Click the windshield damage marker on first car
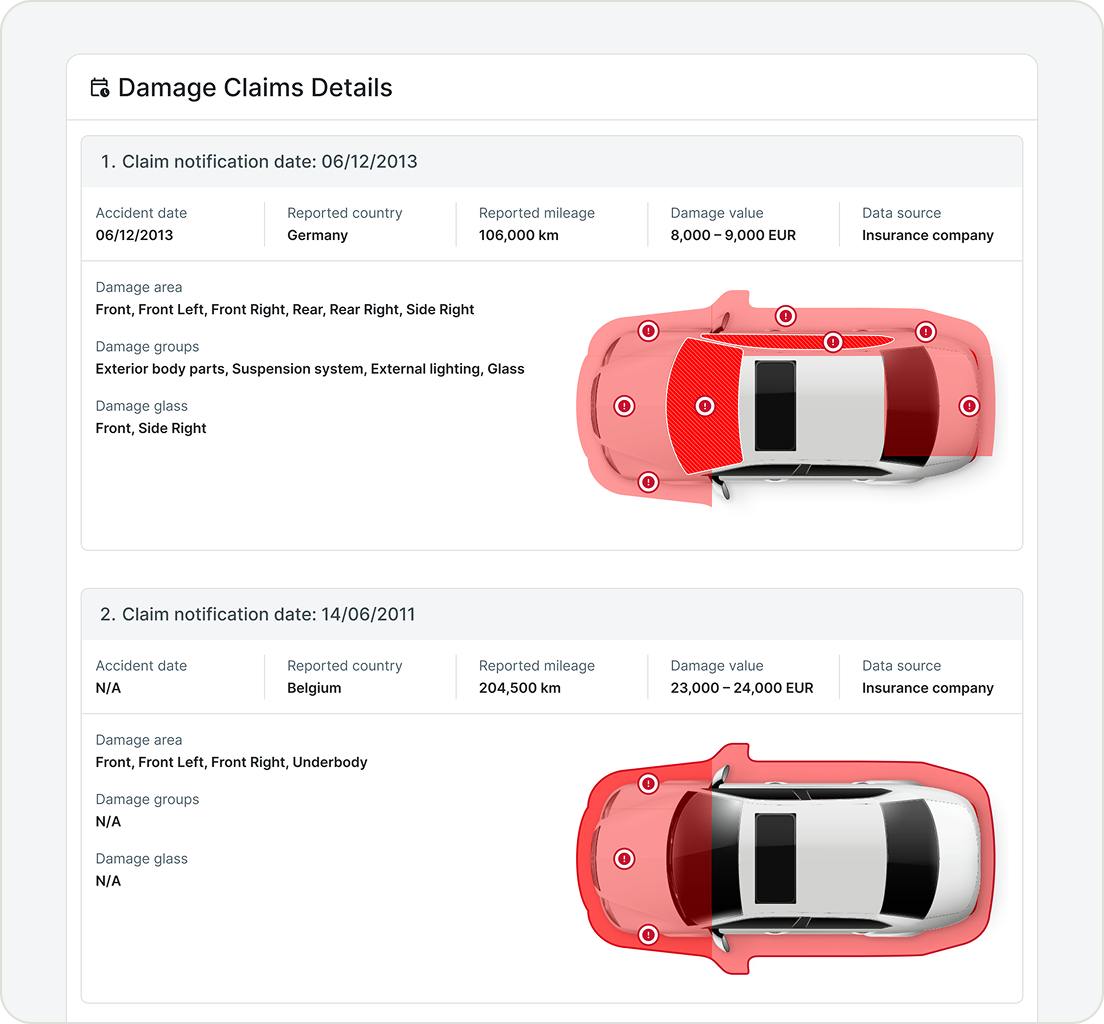 tap(705, 406)
